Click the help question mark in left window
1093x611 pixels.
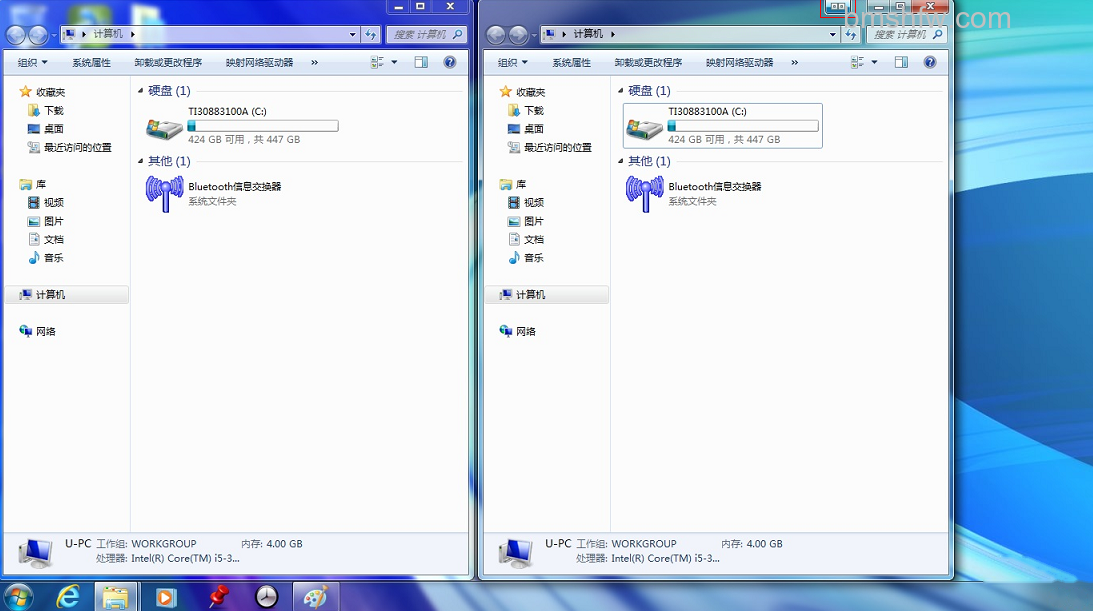(x=450, y=62)
